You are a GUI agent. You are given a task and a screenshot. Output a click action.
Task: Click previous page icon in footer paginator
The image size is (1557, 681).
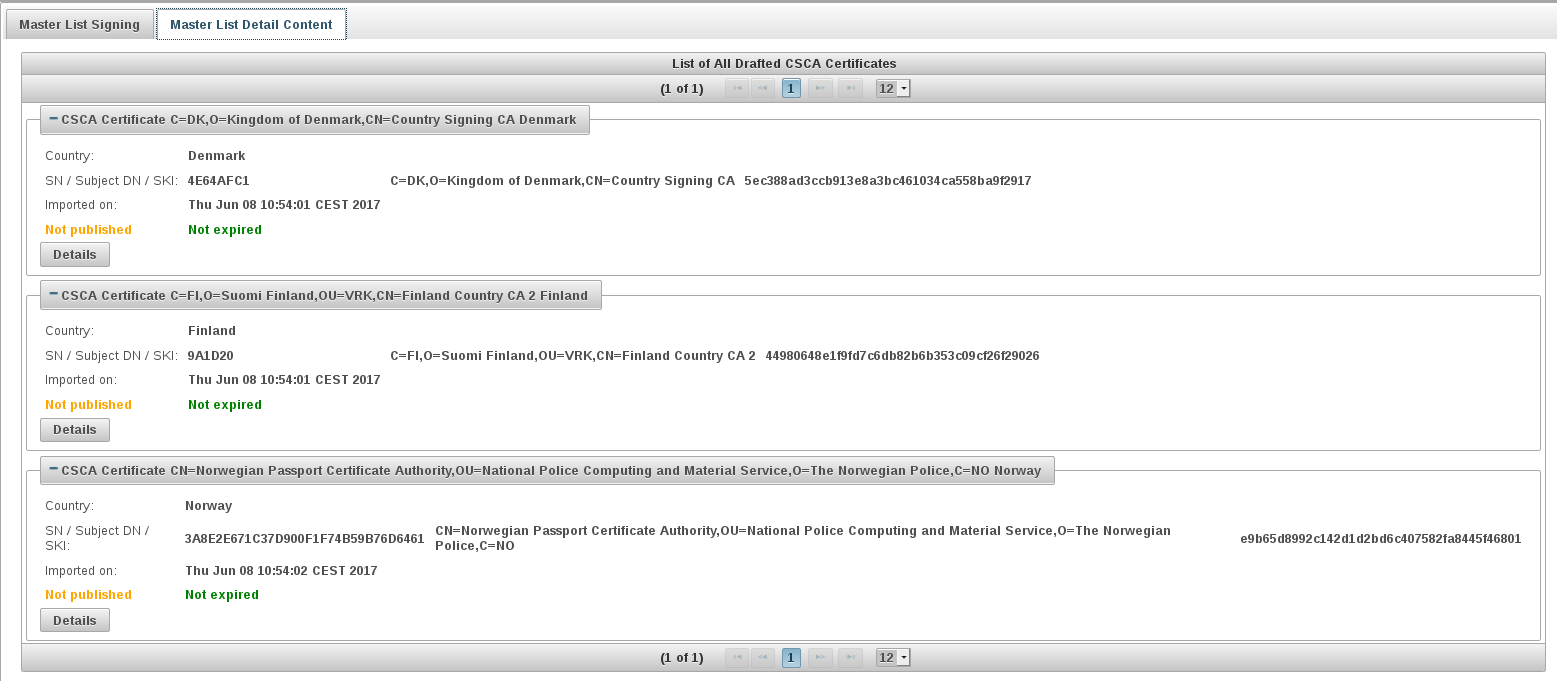coord(762,657)
